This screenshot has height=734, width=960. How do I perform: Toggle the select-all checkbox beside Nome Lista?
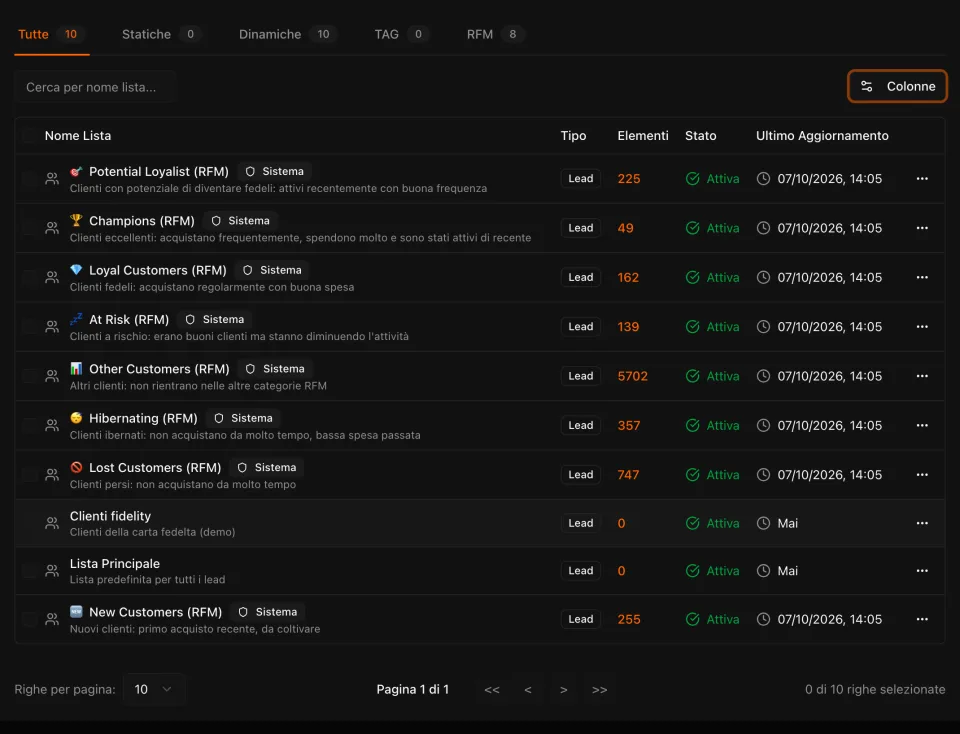tap(29, 136)
